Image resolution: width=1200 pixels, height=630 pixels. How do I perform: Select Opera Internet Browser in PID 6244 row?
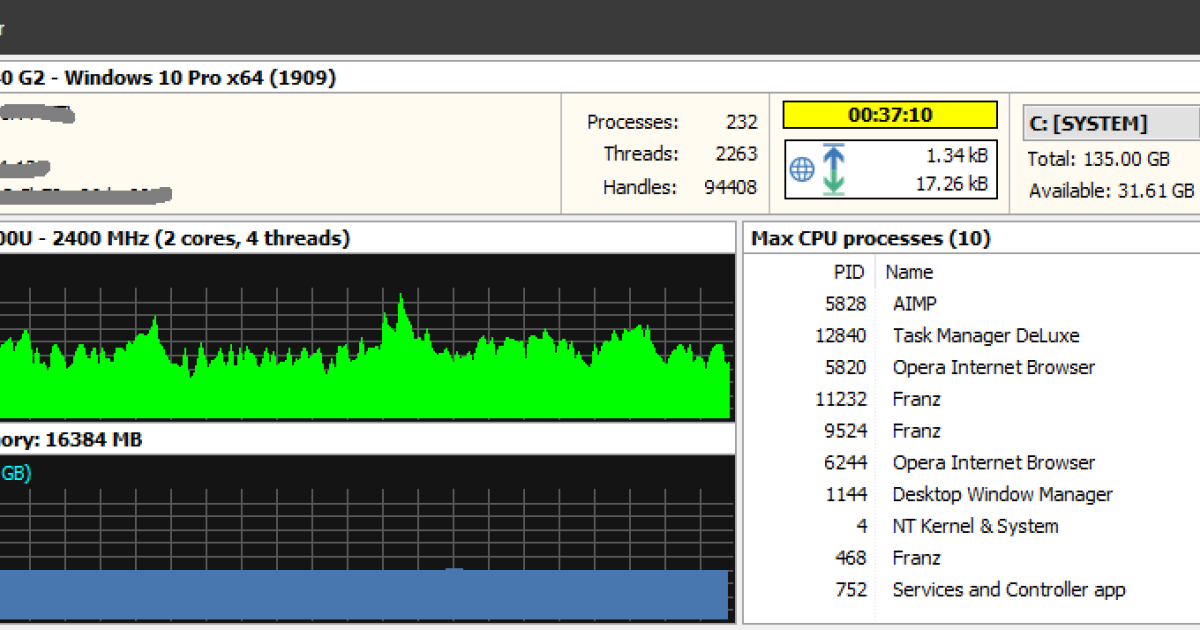(x=994, y=463)
